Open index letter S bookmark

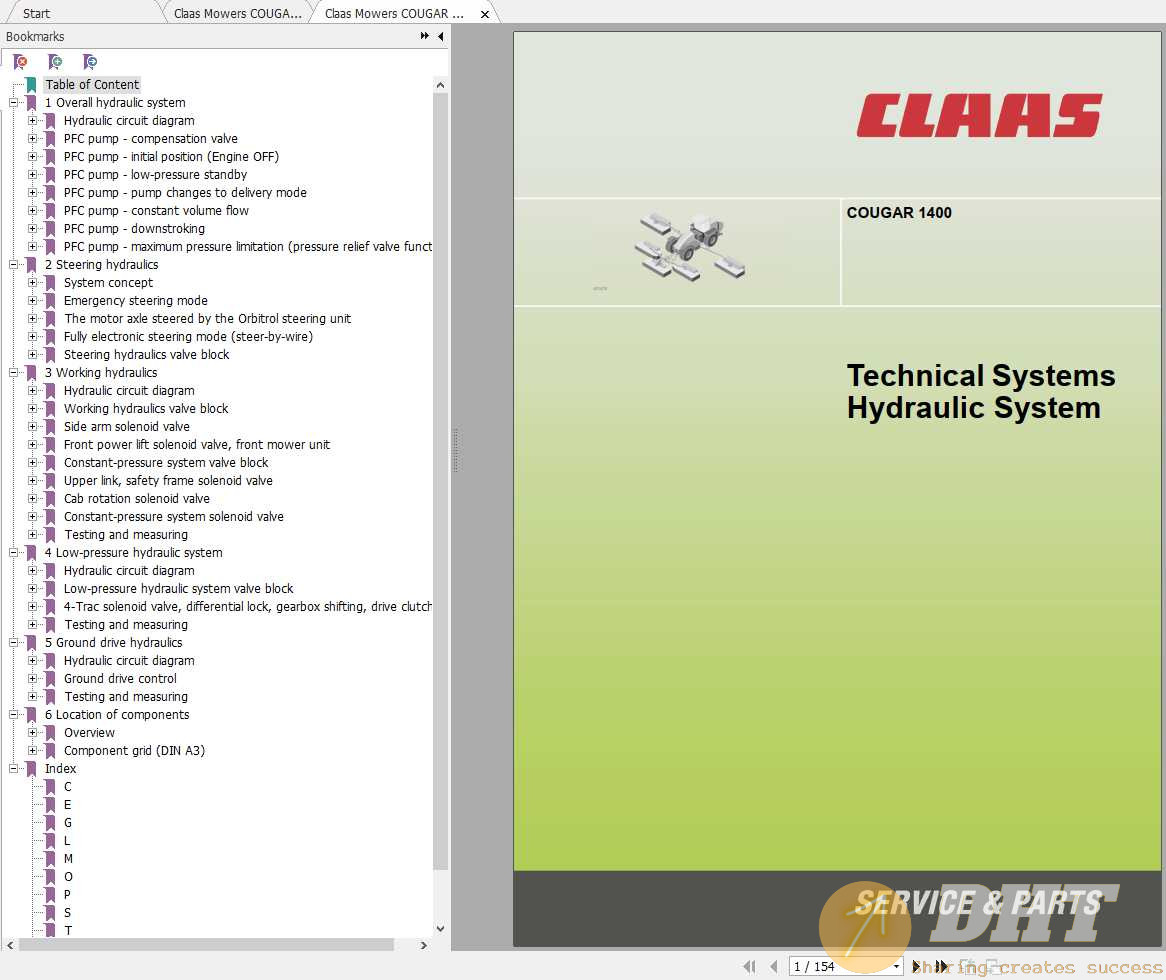[x=68, y=913]
